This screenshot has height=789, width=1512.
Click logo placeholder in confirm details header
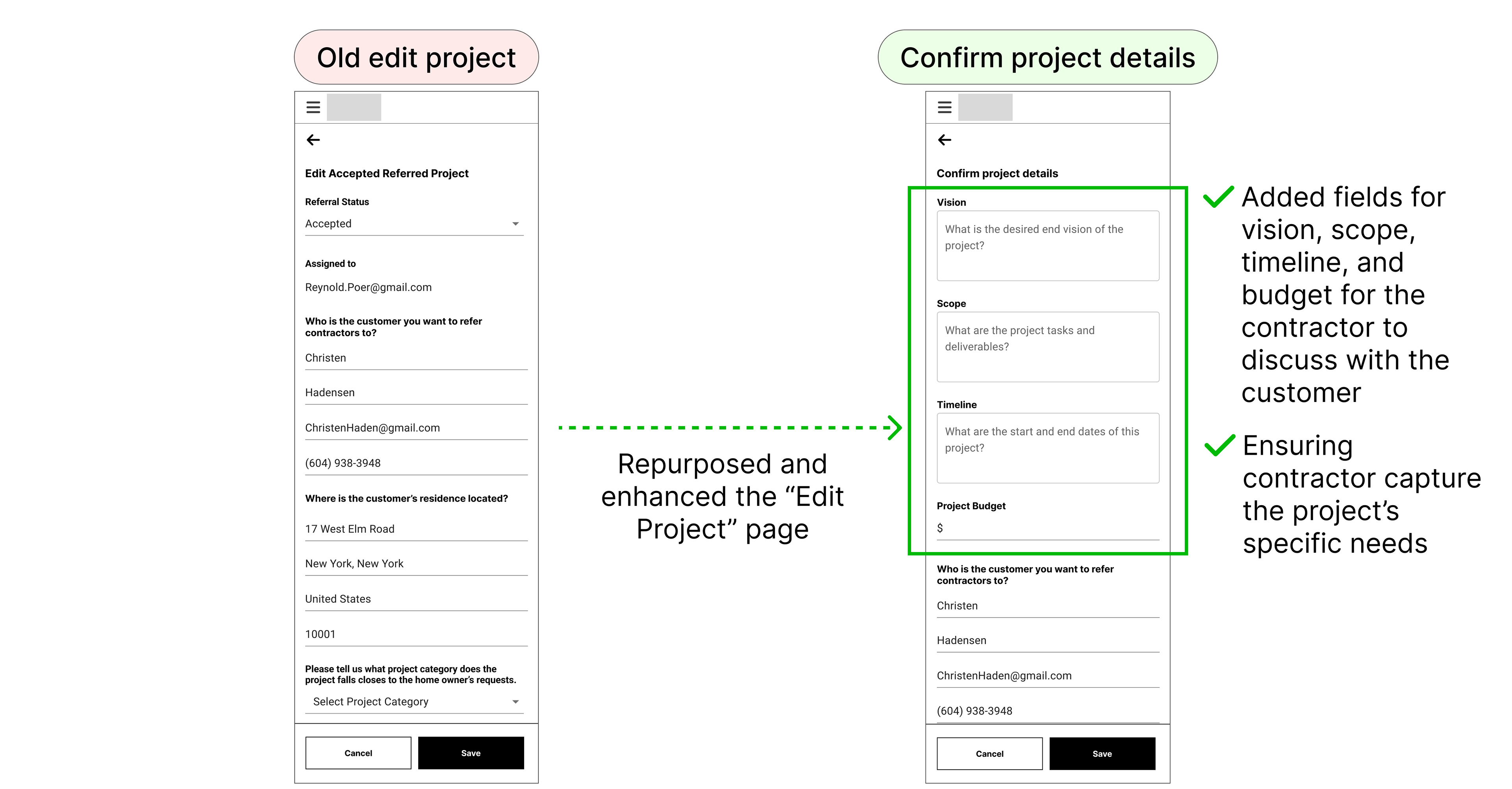point(985,107)
